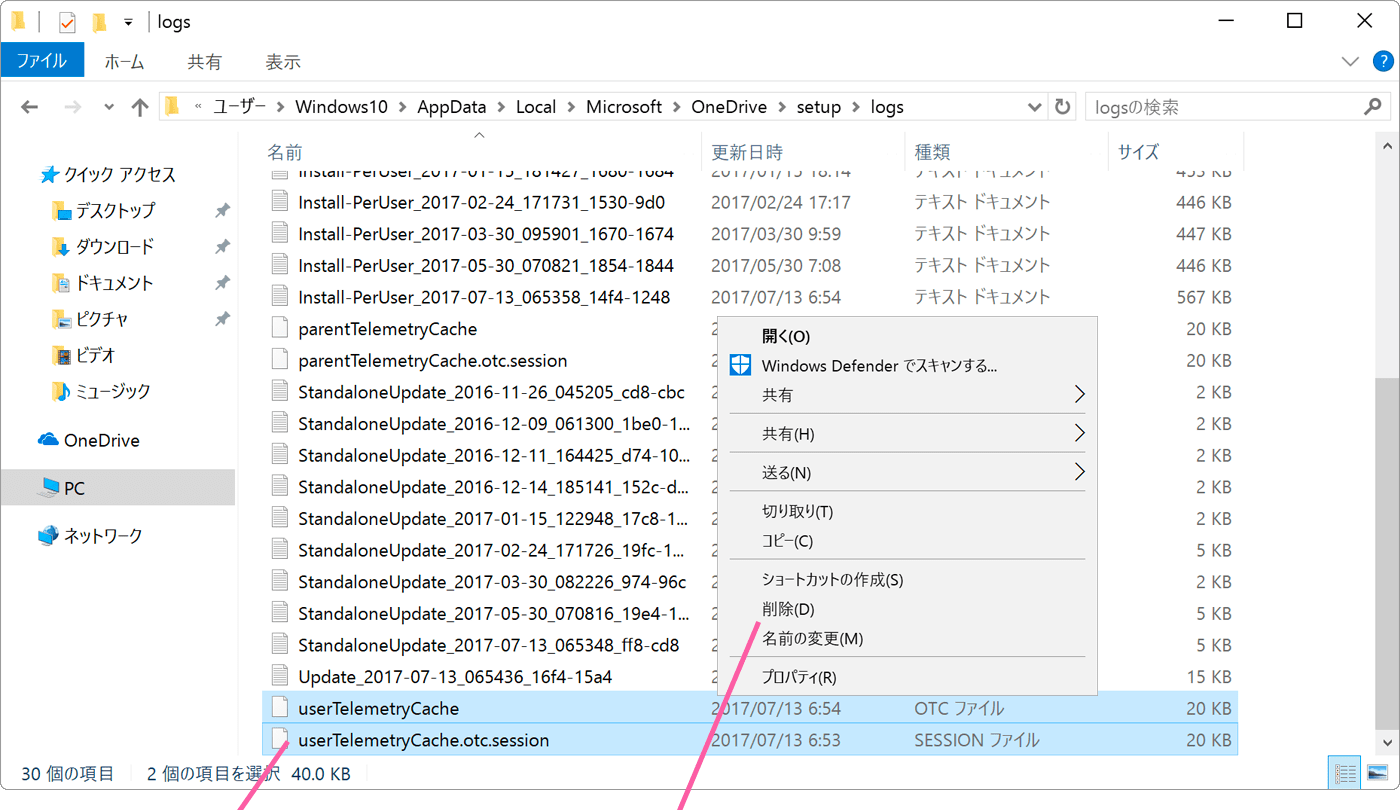Select file Install-PerUser_2017-07-13_065358_14f4-1248
Viewport: 1400px width, 810px height.
pos(484,297)
